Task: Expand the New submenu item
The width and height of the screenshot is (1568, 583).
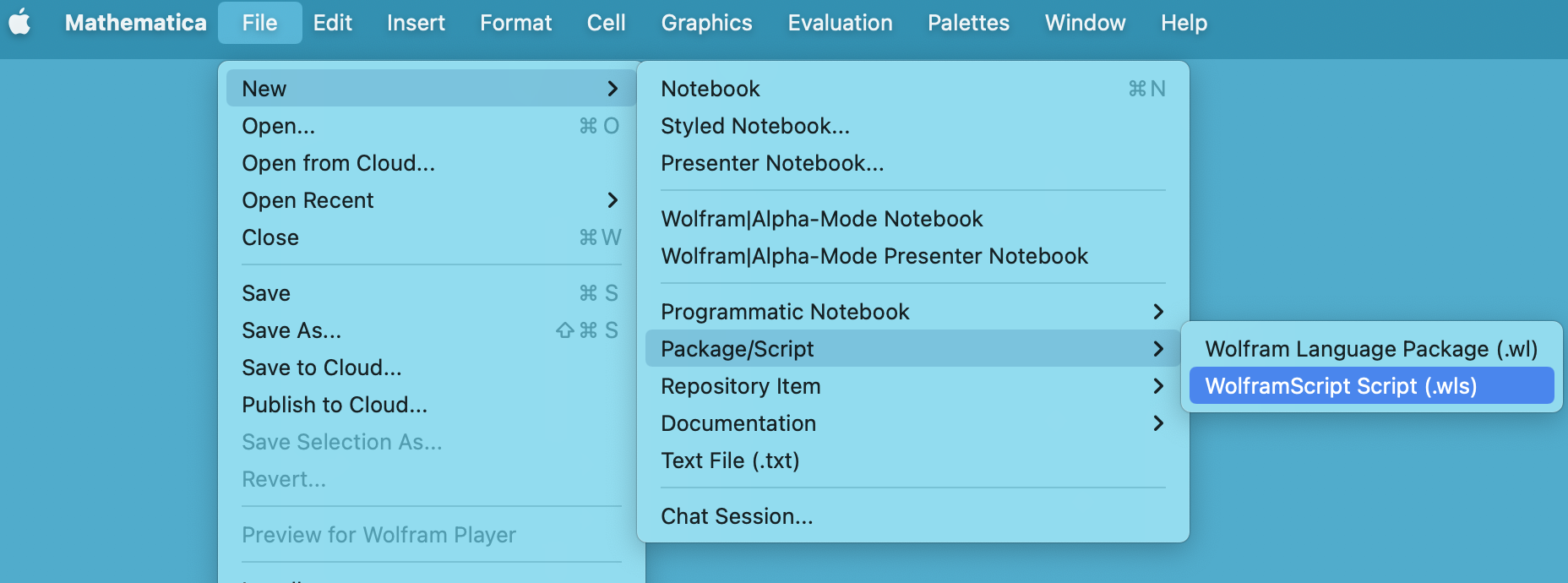Action: pos(431,88)
